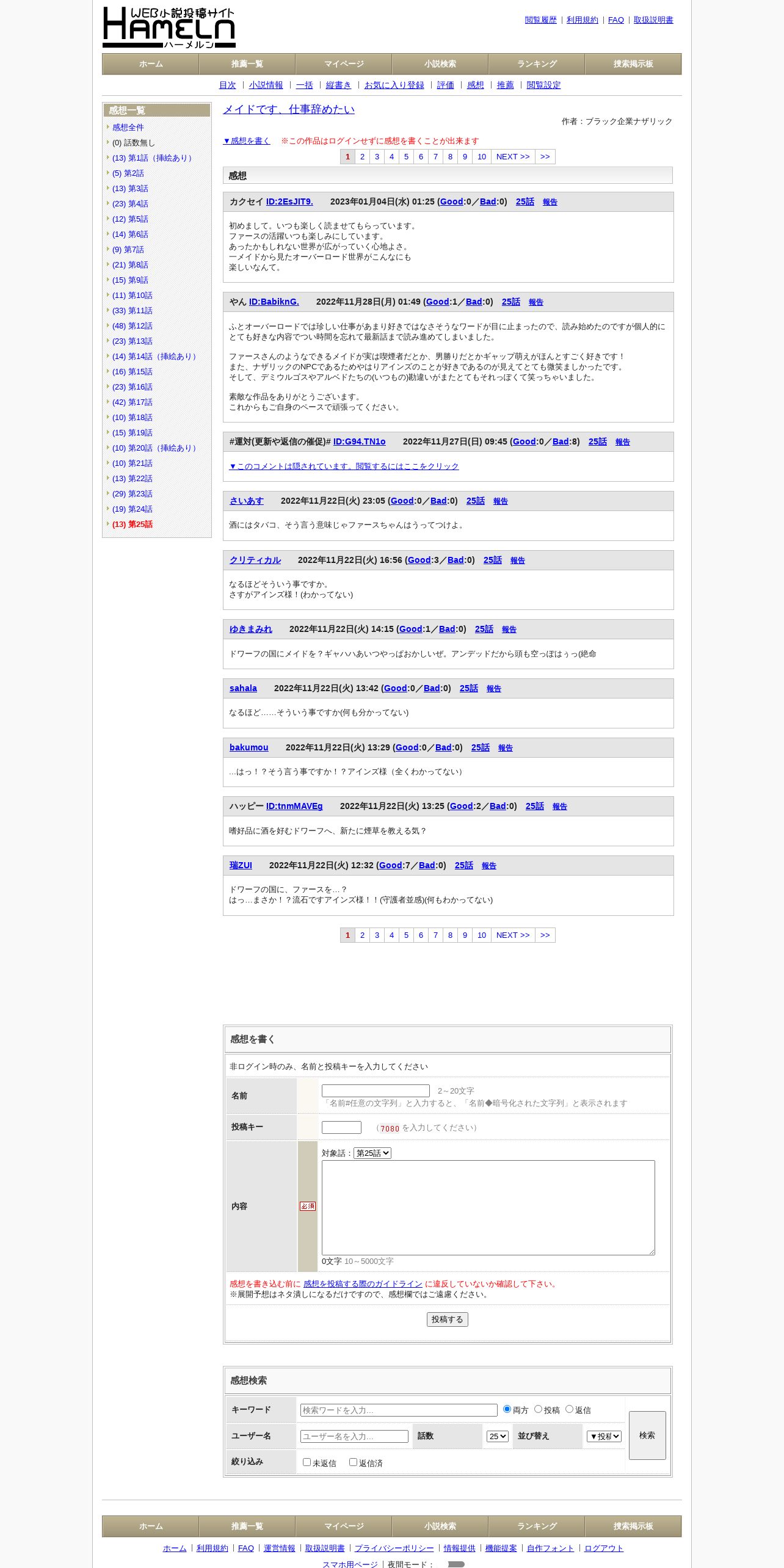
Task: Click Good on カクセイ's comment
Action: [451, 201]
